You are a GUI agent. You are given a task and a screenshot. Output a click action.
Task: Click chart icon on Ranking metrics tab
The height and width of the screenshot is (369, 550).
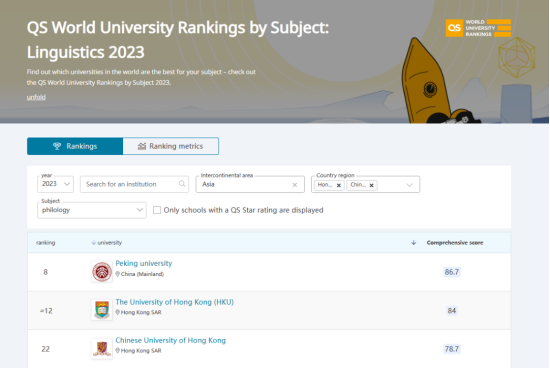point(142,146)
